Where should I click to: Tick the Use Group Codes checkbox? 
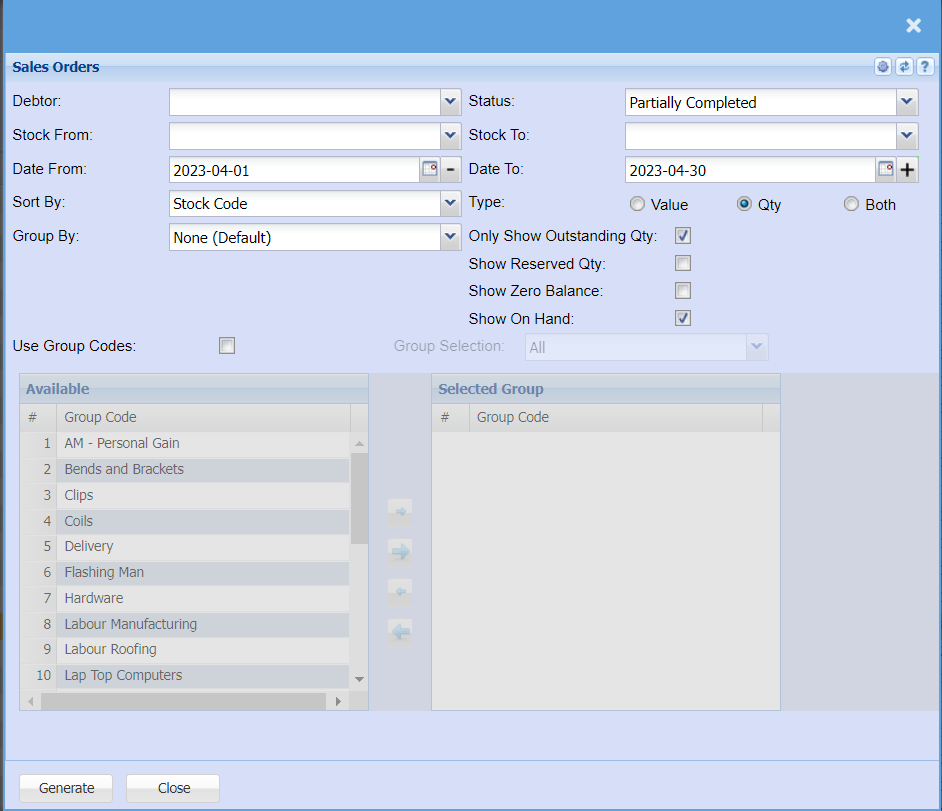point(227,346)
